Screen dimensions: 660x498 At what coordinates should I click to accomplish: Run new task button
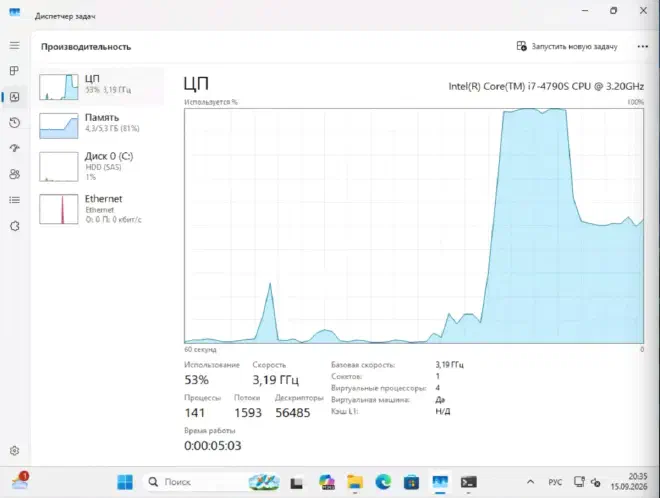(567, 46)
